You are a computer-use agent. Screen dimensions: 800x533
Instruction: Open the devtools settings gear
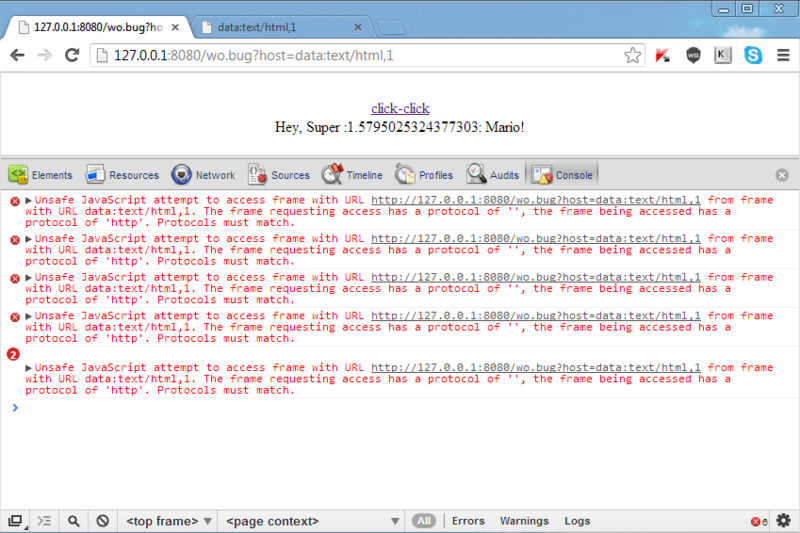783,521
